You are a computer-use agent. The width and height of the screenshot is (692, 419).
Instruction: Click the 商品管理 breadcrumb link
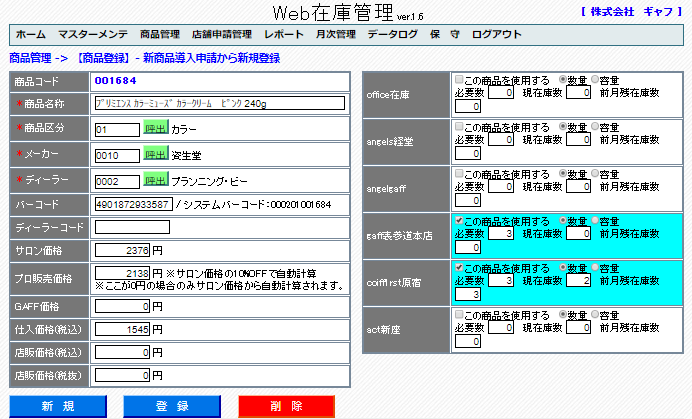[x=30, y=58]
